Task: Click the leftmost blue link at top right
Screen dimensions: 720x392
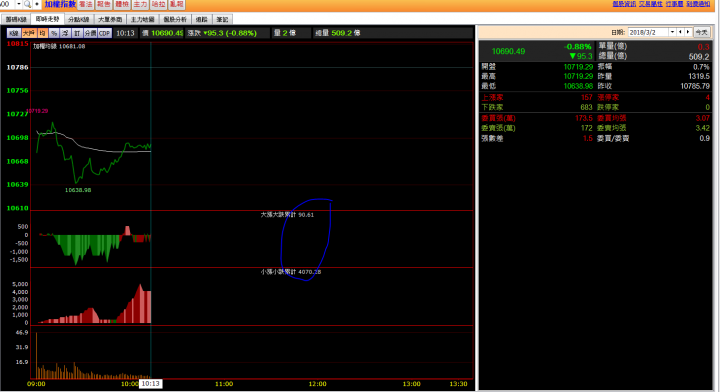Action: coord(624,4)
